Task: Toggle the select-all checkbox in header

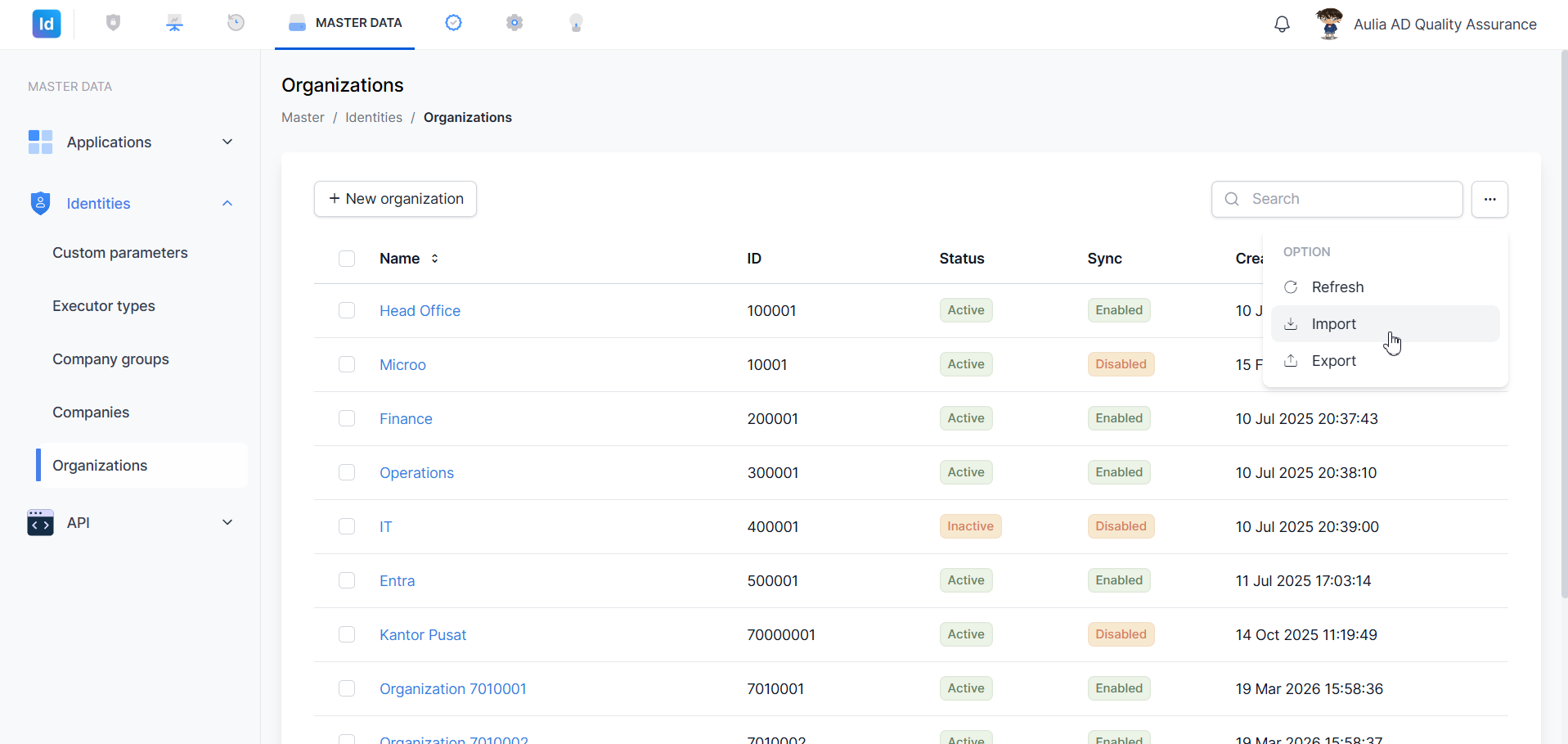Action: [347, 259]
